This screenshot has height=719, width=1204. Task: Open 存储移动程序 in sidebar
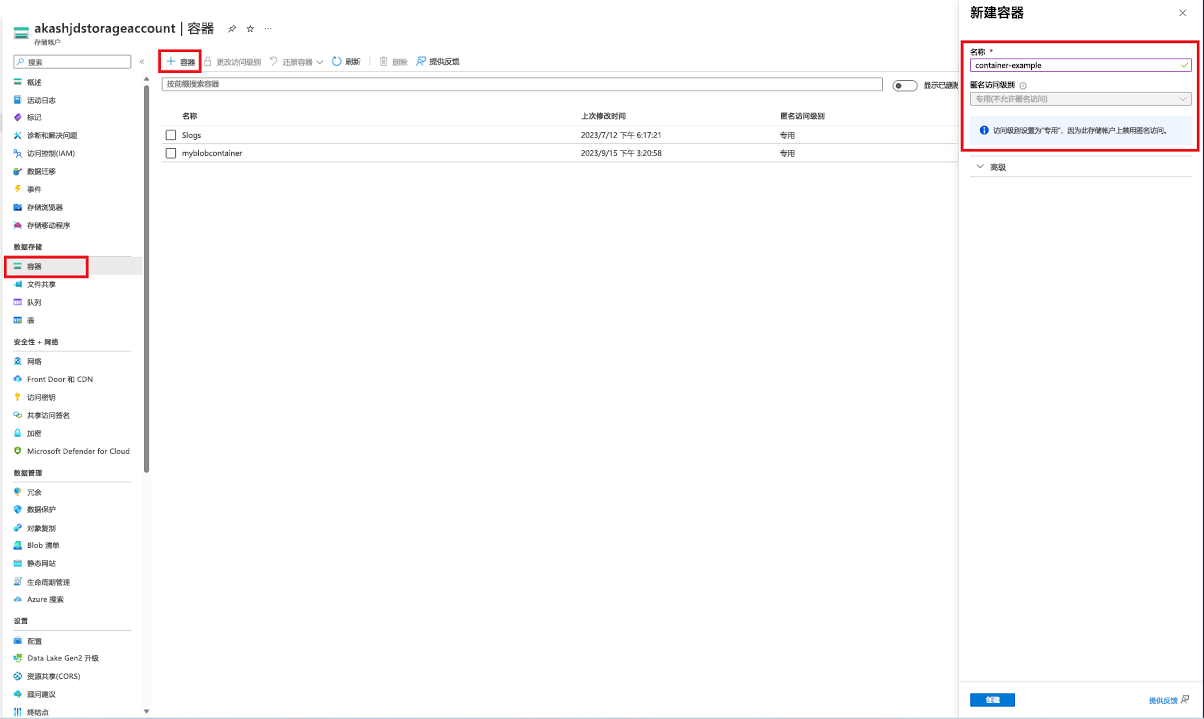pyautogui.click(x=48, y=225)
